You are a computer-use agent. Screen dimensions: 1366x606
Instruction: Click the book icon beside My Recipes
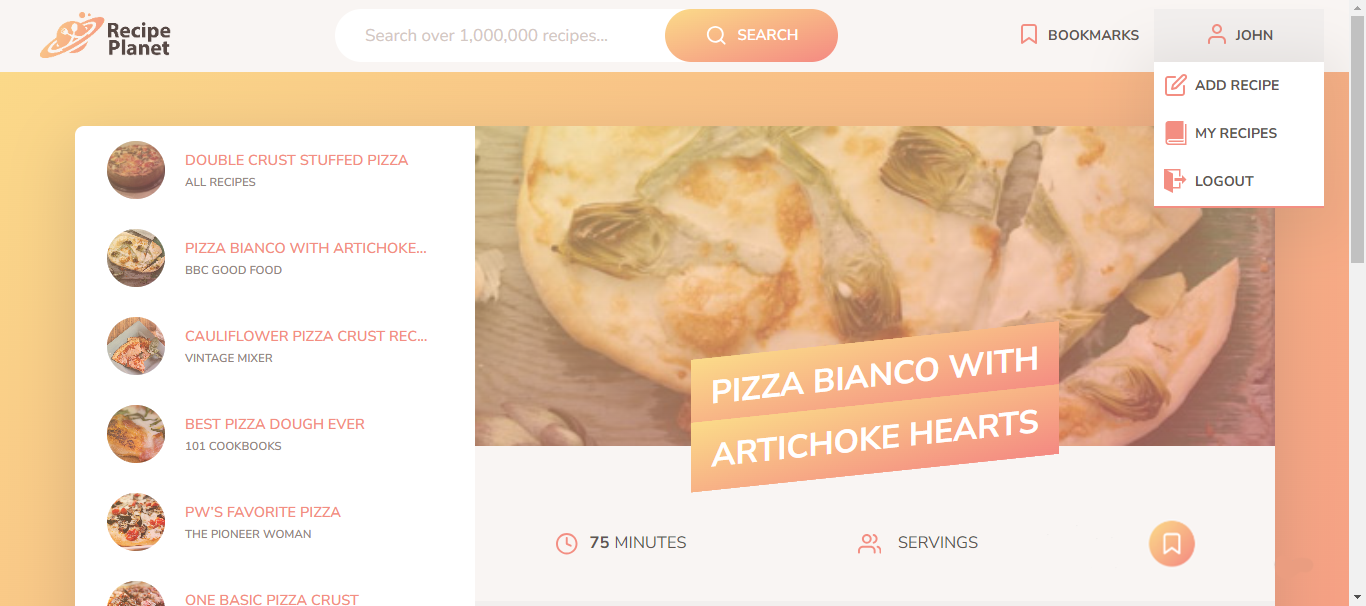click(1176, 133)
